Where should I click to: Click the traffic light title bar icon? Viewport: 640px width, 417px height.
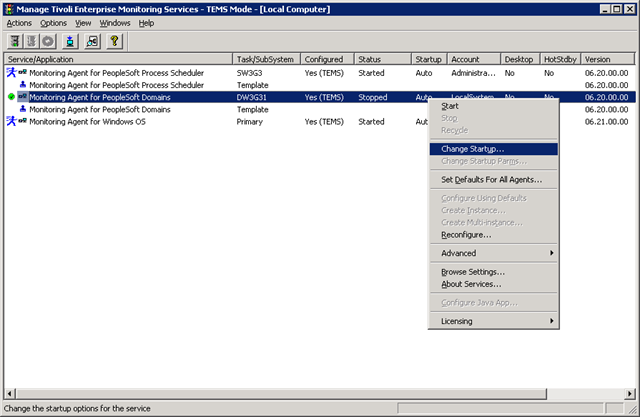9,9
